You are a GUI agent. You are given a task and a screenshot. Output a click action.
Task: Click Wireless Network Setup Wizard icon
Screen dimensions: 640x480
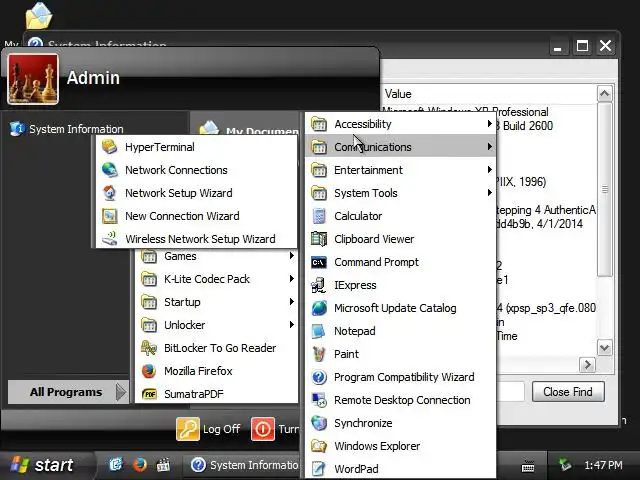point(109,239)
